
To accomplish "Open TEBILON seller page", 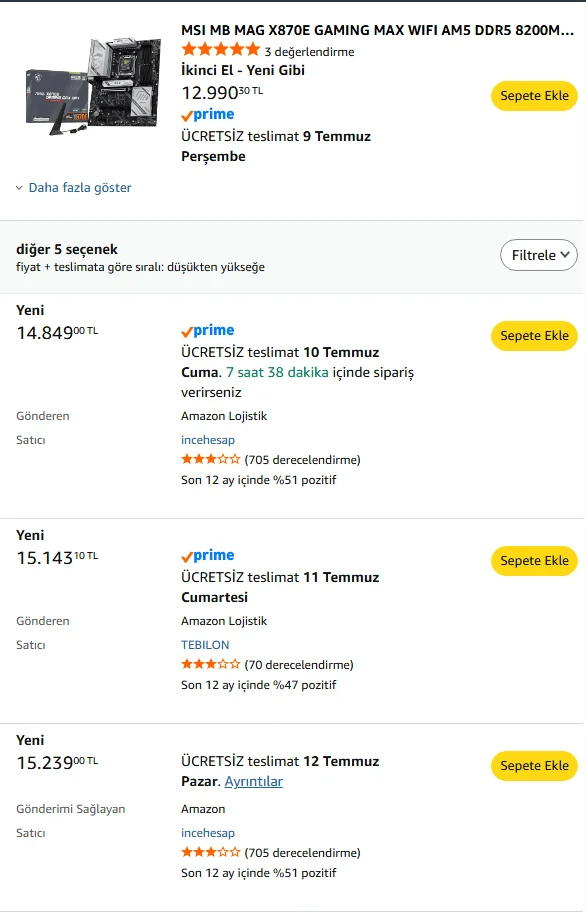I will [x=205, y=645].
